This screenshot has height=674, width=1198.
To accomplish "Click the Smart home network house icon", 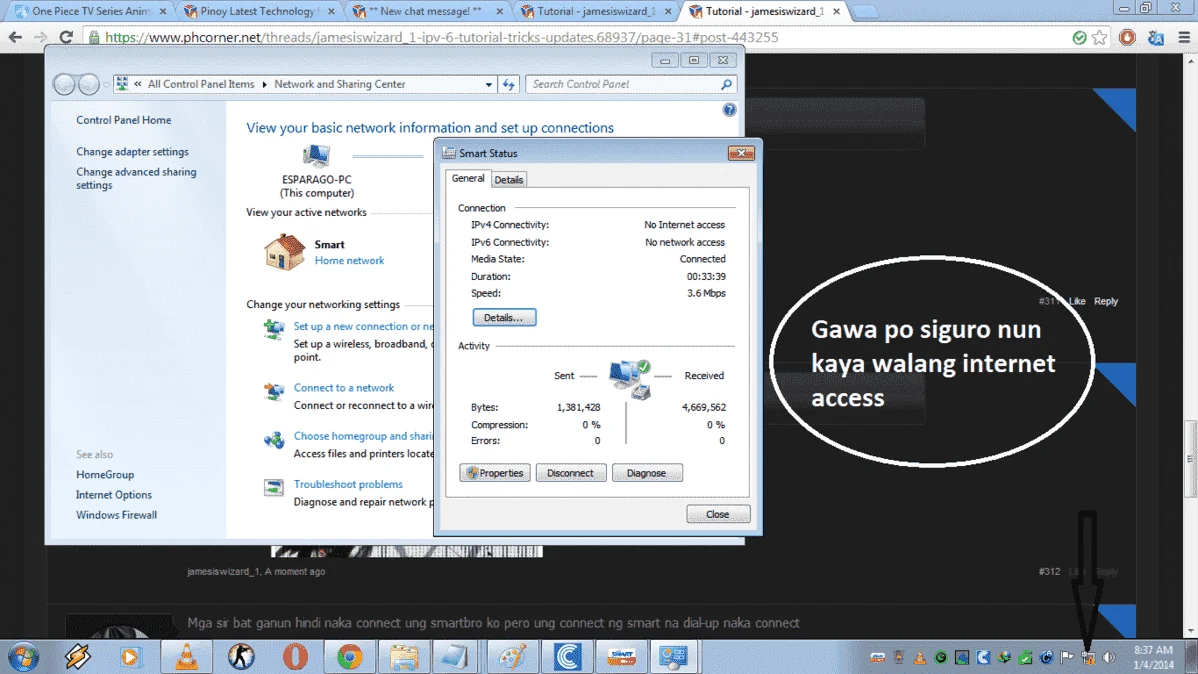I will coord(284,252).
